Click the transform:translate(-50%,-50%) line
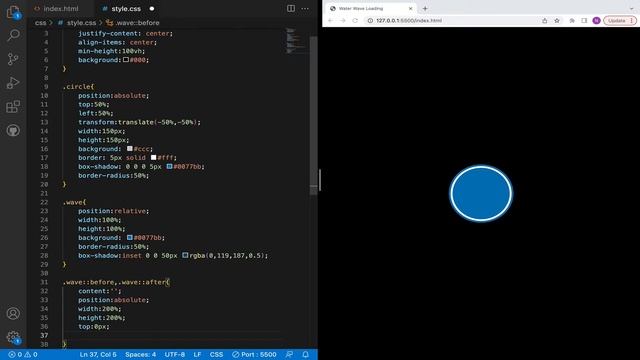Screen dimensions: 640x360 139,122
